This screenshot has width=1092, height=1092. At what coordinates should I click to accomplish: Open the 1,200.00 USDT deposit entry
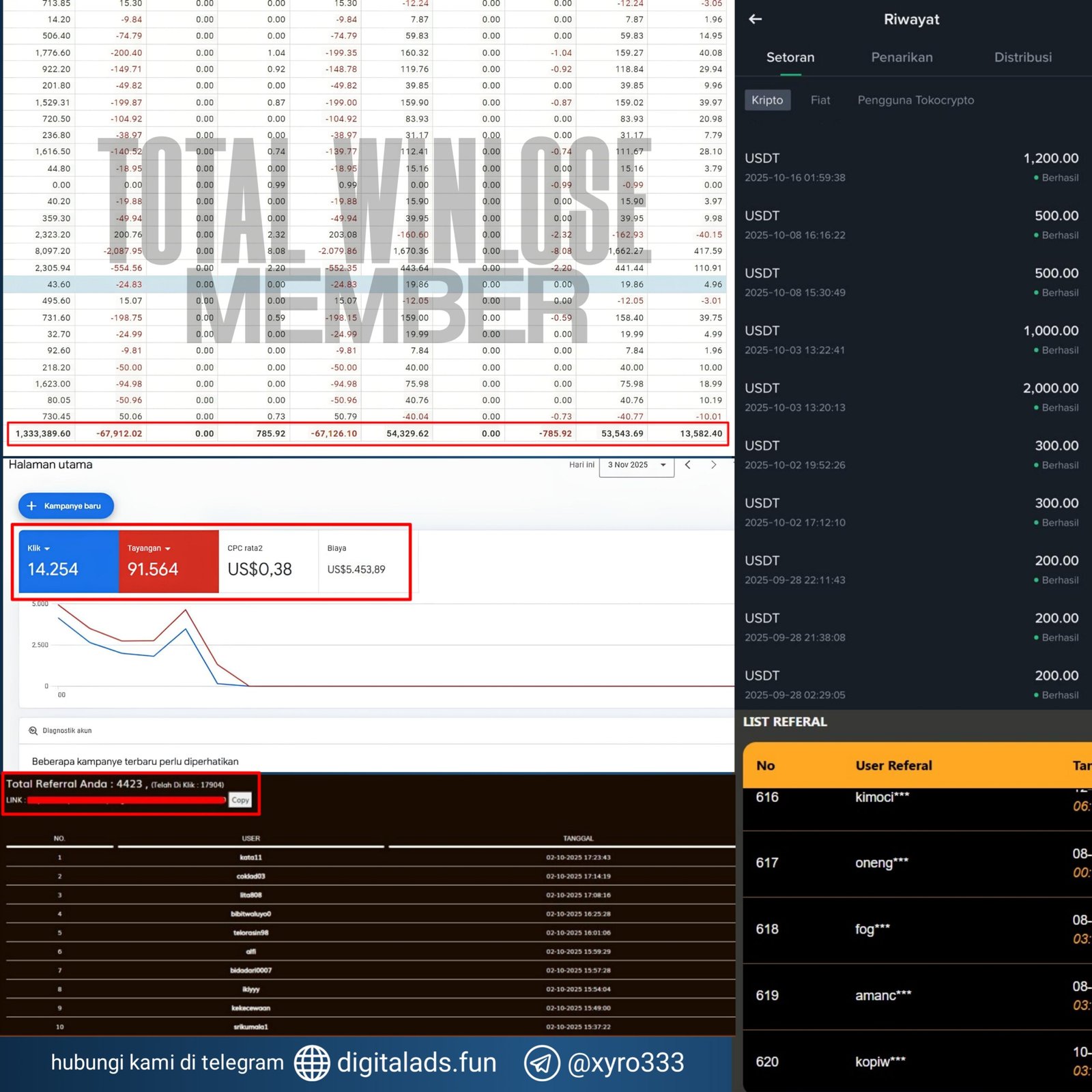tap(911, 167)
